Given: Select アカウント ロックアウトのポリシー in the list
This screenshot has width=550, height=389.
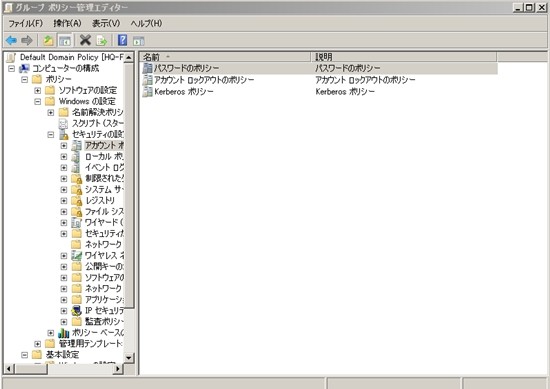Looking at the screenshot, I should point(204,80).
